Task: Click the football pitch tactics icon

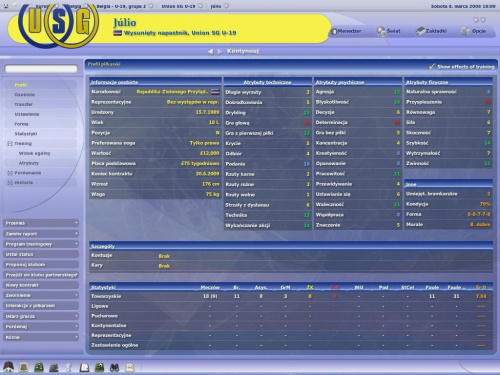Action: click(39, 367)
